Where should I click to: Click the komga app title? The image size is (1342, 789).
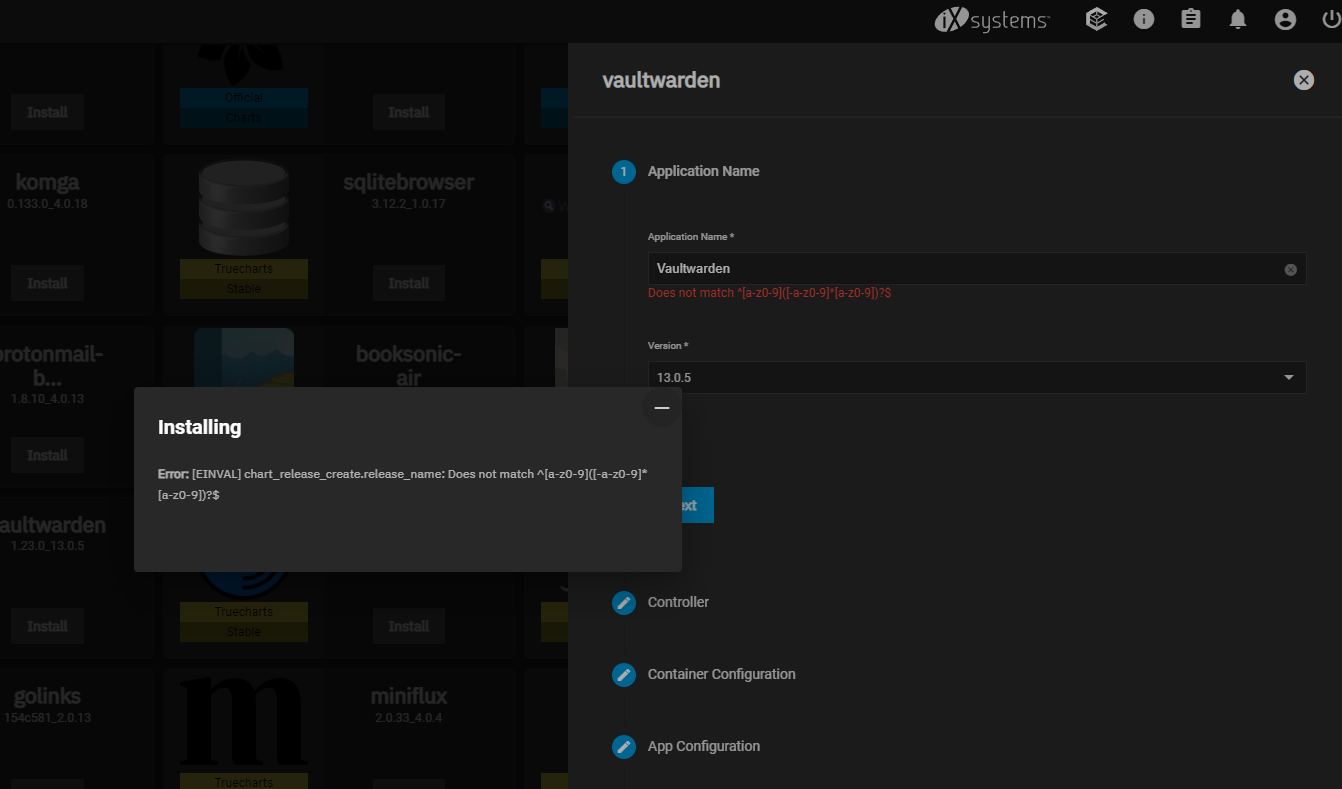pyautogui.click(x=47, y=182)
